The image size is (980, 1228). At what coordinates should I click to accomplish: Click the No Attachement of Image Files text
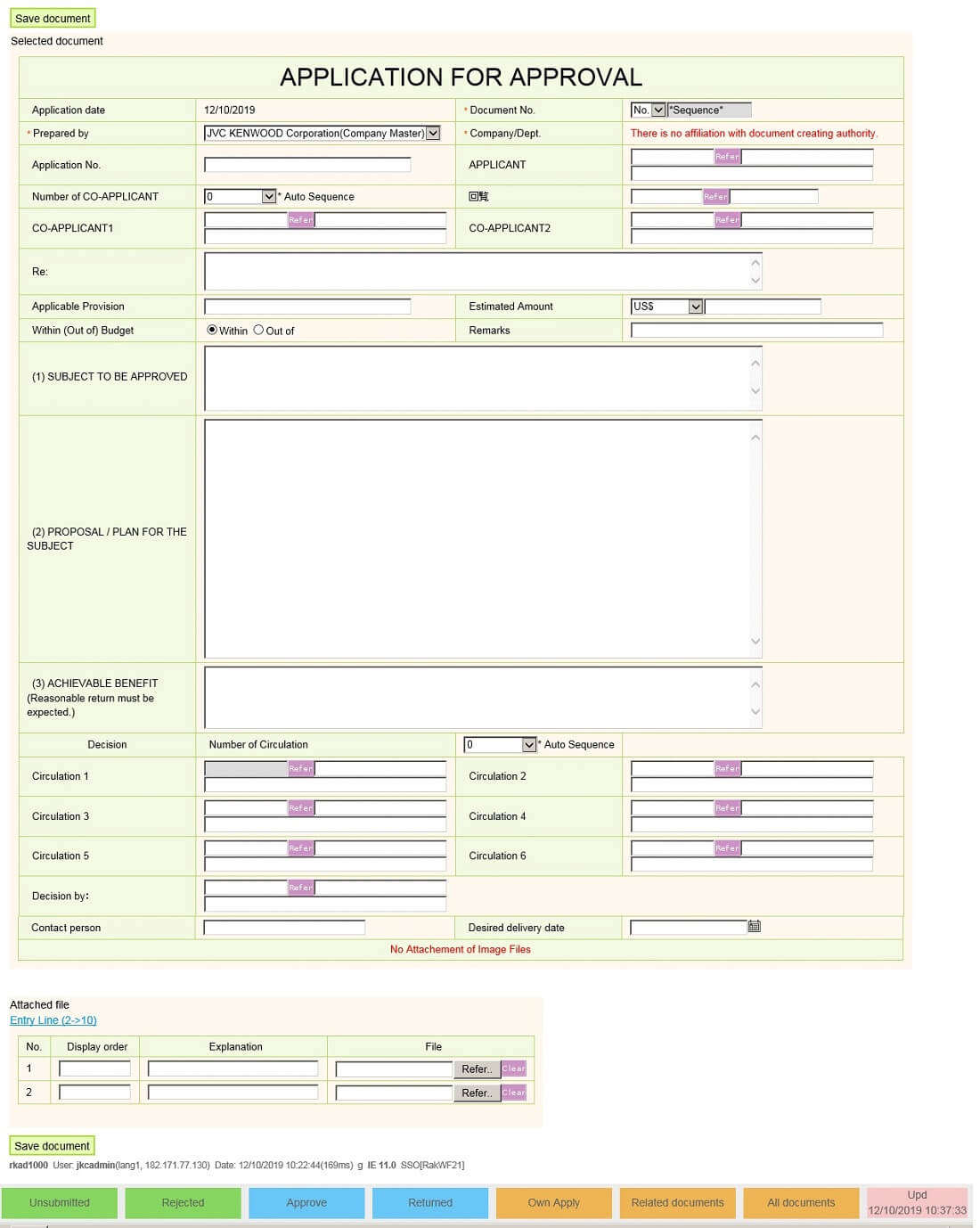point(461,950)
